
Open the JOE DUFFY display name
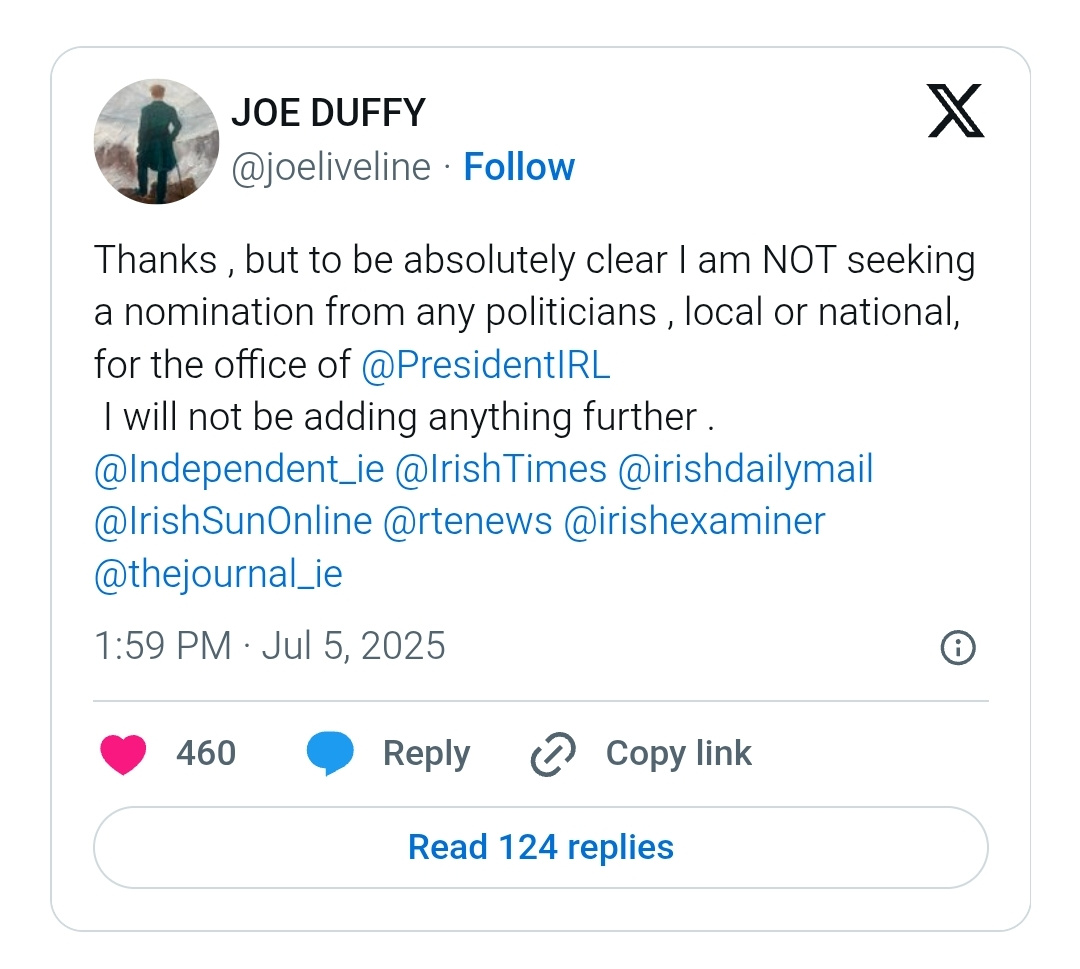tap(329, 113)
